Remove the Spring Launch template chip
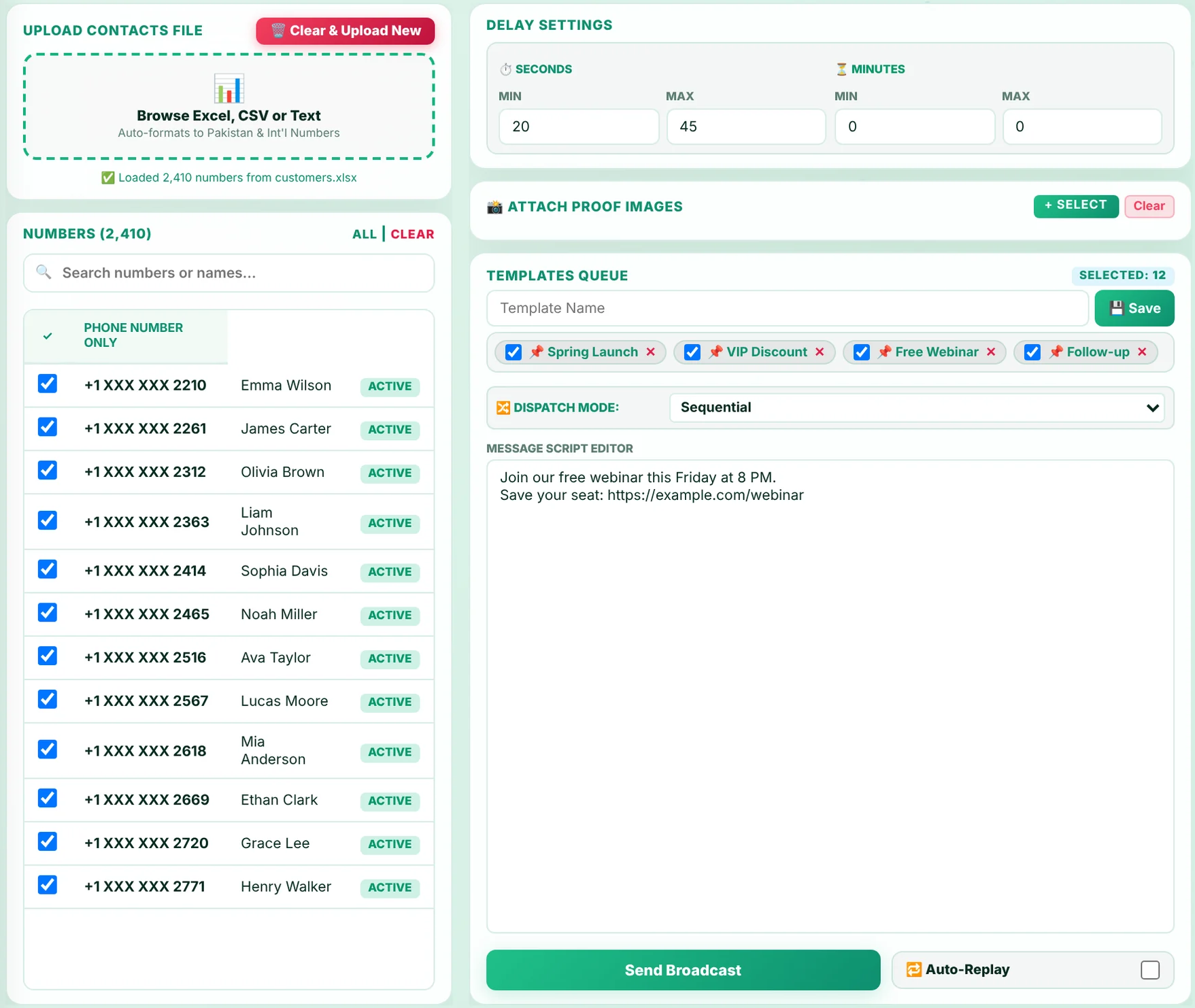Image resolution: width=1195 pixels, height=1008 pixels. point(651,352)
